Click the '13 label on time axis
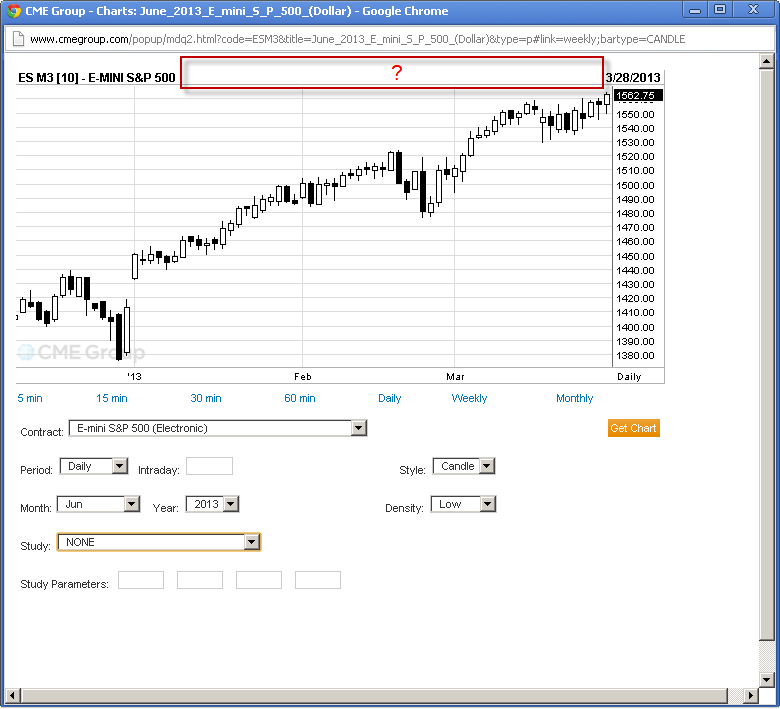This screenshot has width=780, height=709. pos(134,377)
